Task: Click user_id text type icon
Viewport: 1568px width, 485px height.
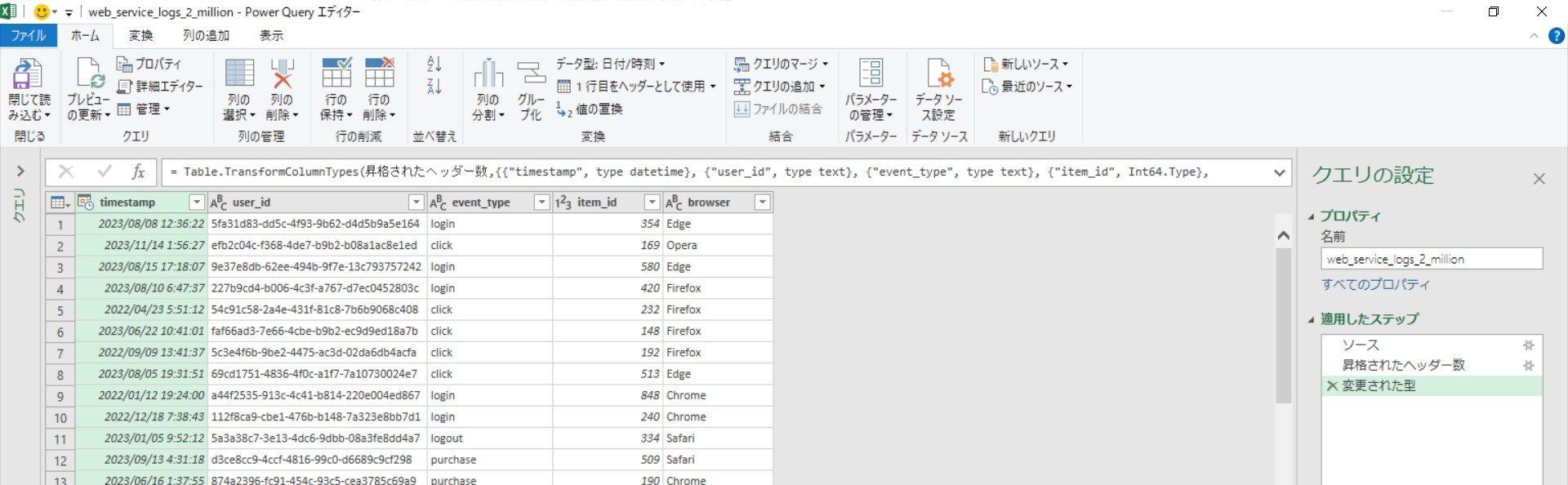Action: [218, 202]
